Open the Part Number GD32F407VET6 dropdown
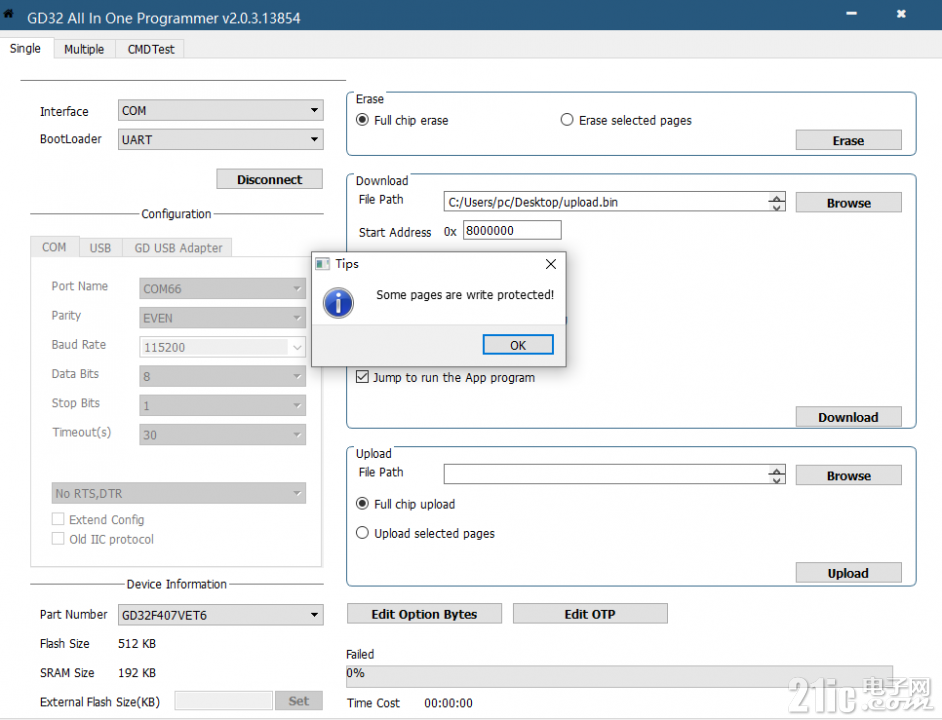 point(220,615)
